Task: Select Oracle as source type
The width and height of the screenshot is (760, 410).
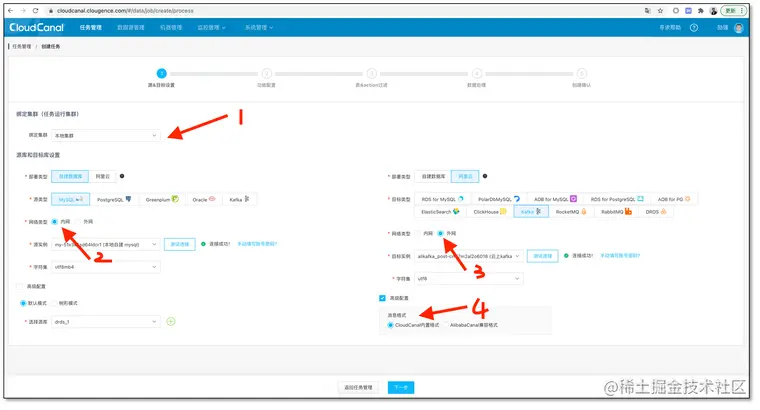Action: pos(204,199)
